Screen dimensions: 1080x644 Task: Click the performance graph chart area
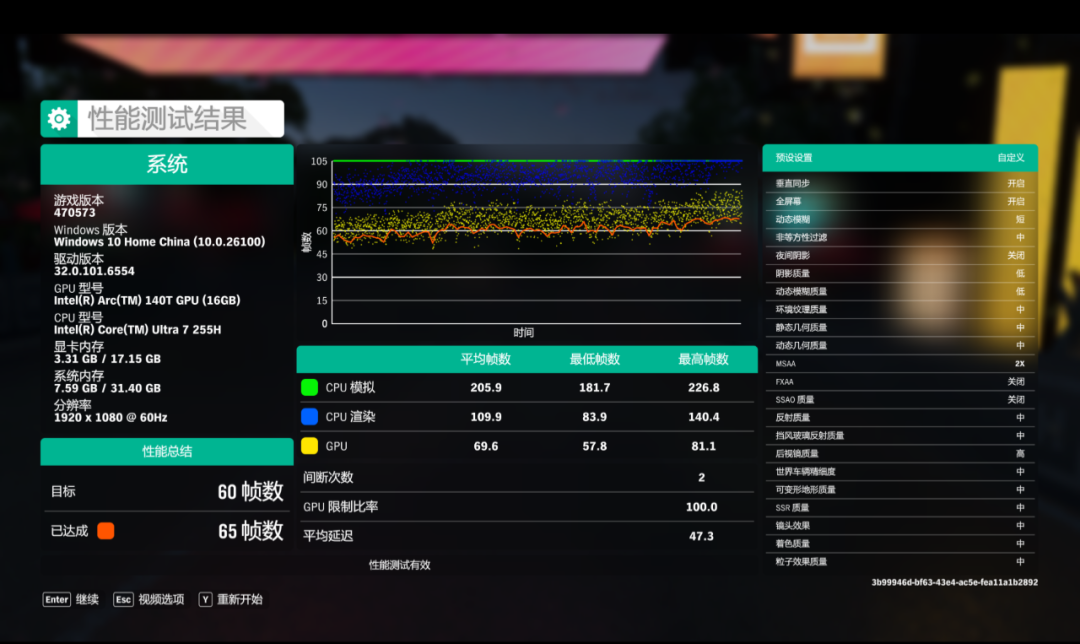pos(537,242)
